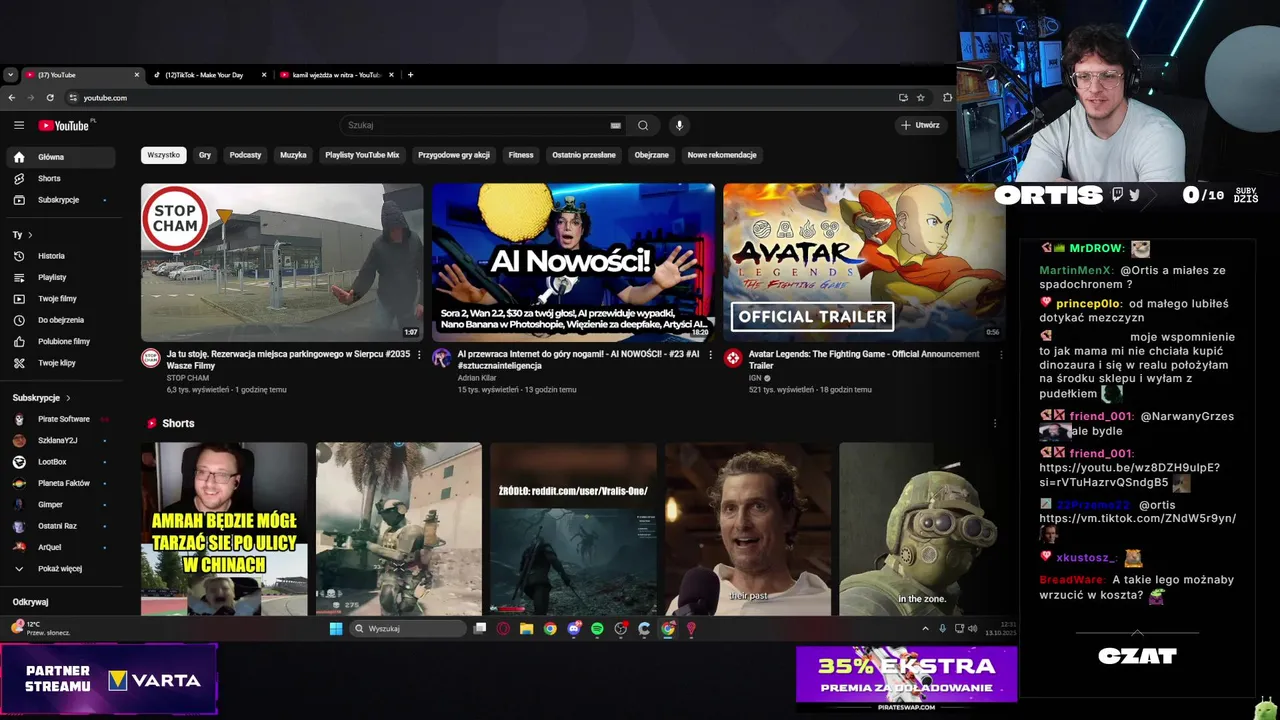1280x720 pixels.
Task: Open the AMRAH Short thumbnail
Action: point(224,529)
